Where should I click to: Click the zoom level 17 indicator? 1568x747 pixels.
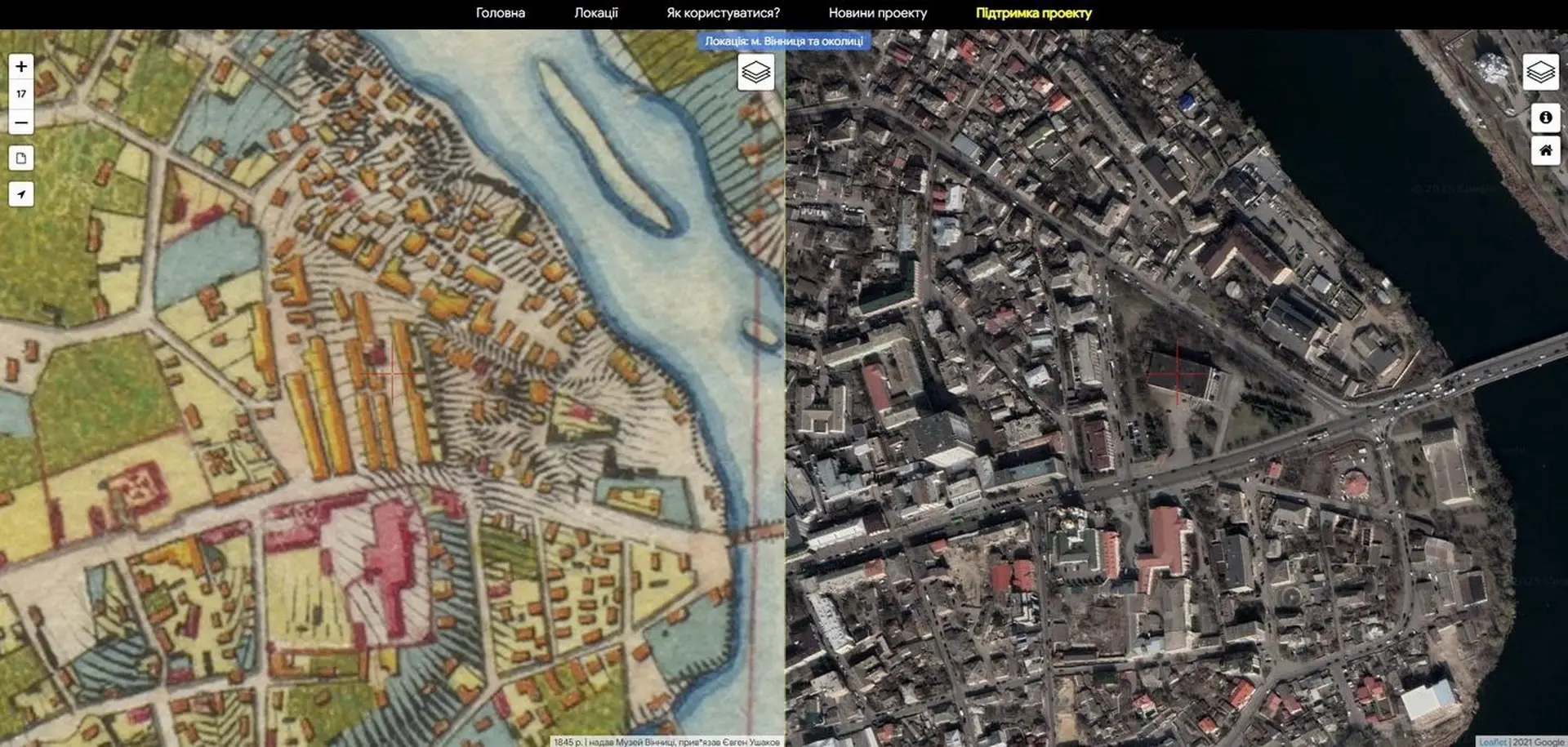(21, 95)
